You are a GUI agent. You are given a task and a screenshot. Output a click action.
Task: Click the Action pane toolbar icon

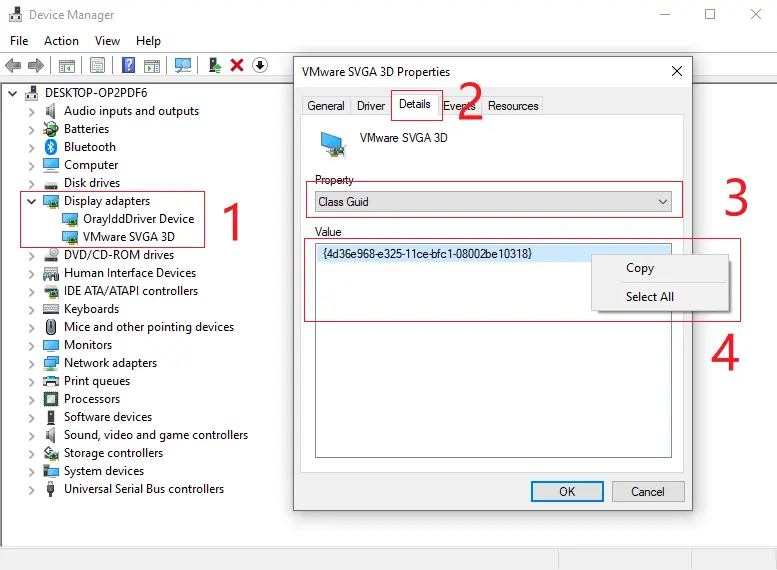(x=152, y=65)
